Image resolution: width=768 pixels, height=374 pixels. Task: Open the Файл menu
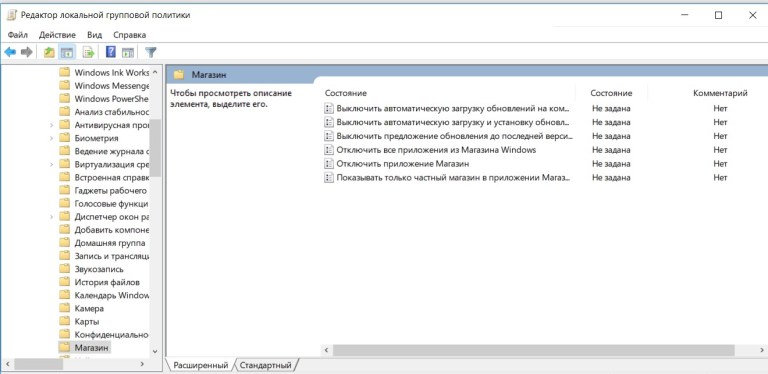[x=18, y=35]
